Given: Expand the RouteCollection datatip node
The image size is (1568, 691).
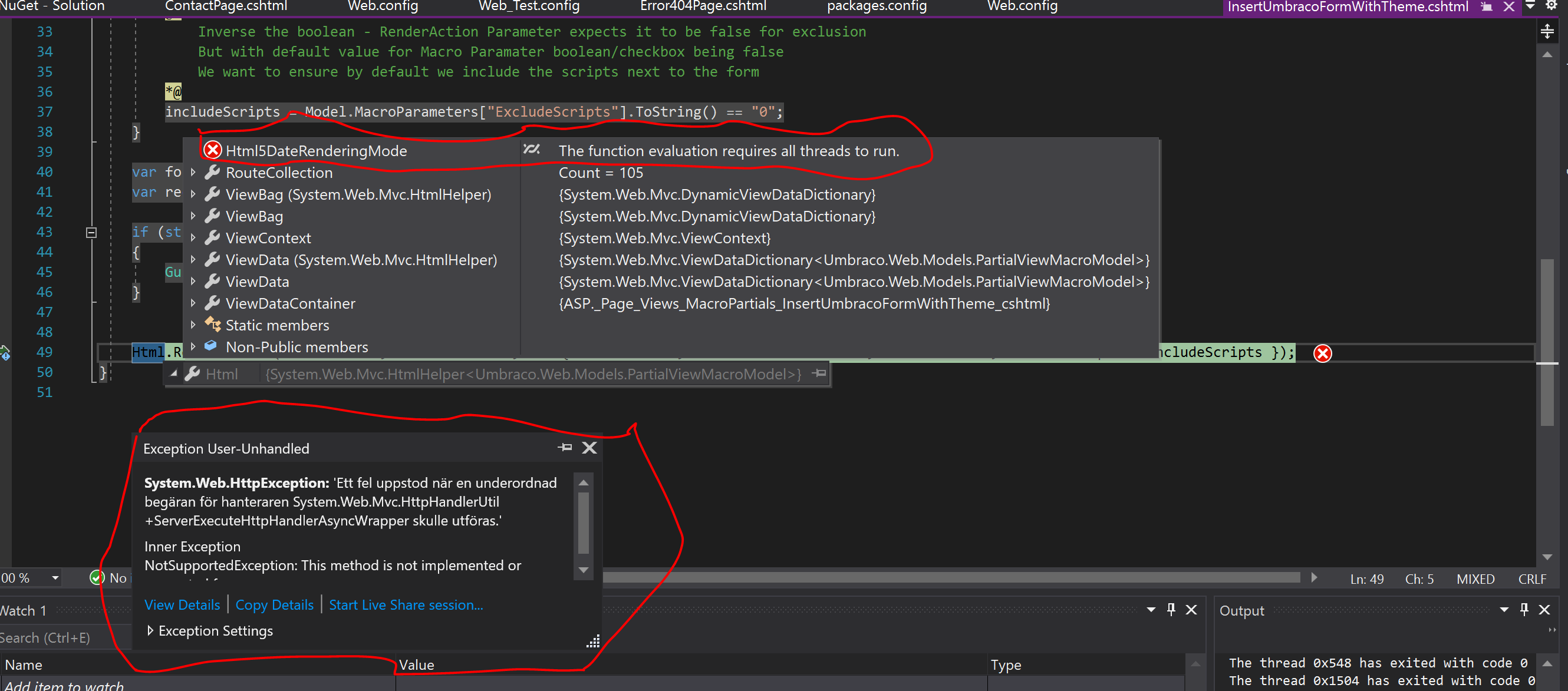Looking at the screenshot, I should click(193, 172).
